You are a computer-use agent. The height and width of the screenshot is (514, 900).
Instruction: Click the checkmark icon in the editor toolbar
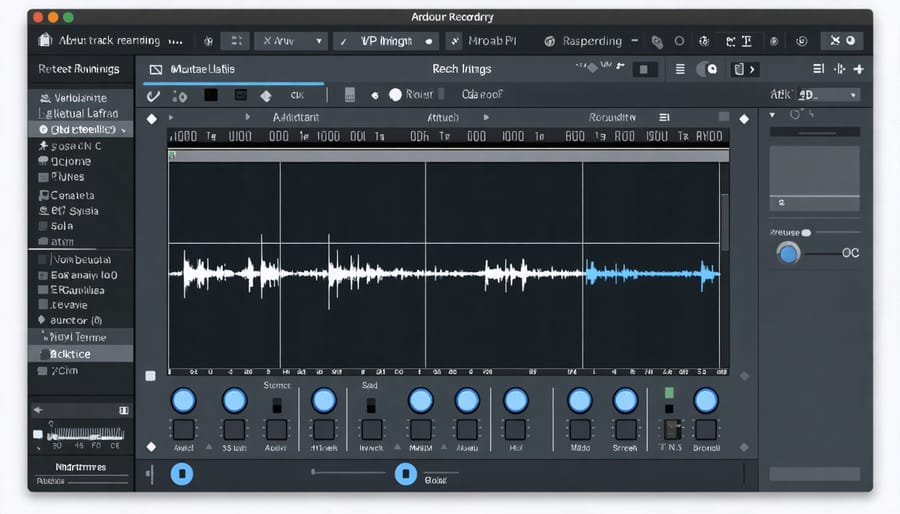click(153, 96)
